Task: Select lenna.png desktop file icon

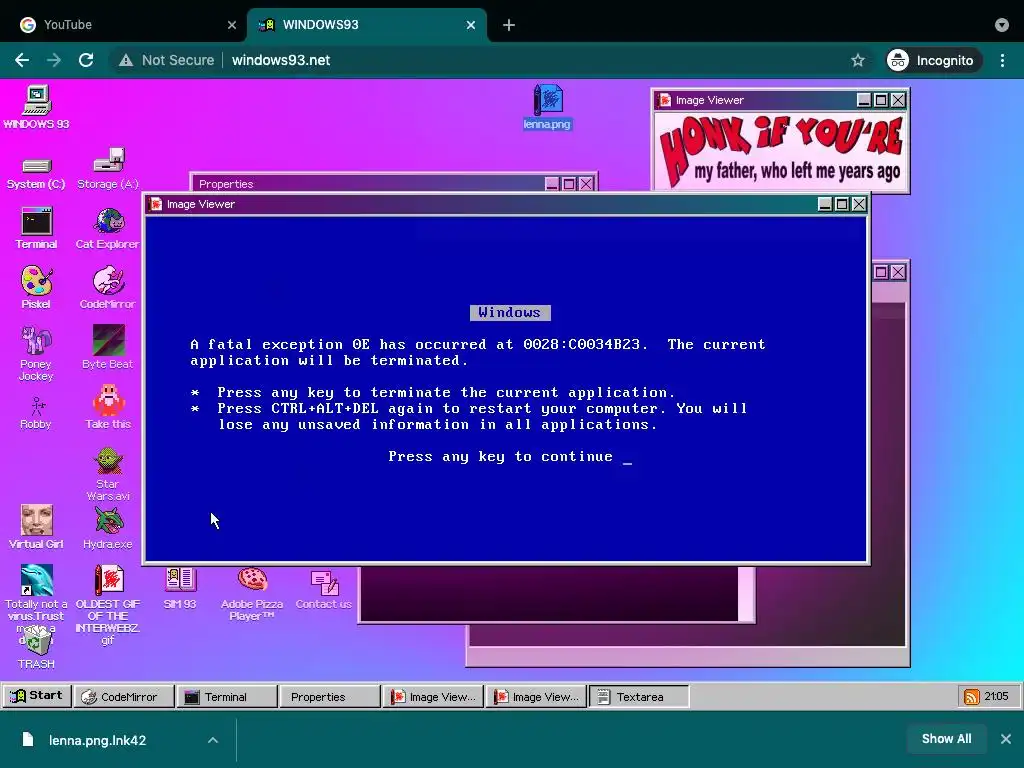Action: click(x=547, y=107)
